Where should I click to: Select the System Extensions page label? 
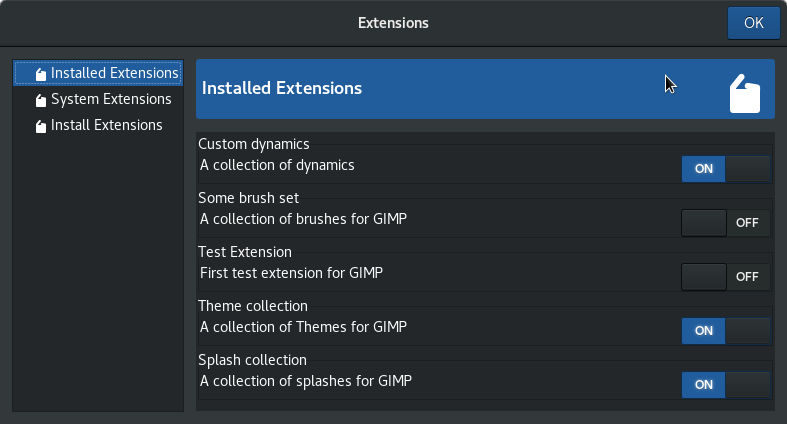click(x=111, y=99)
